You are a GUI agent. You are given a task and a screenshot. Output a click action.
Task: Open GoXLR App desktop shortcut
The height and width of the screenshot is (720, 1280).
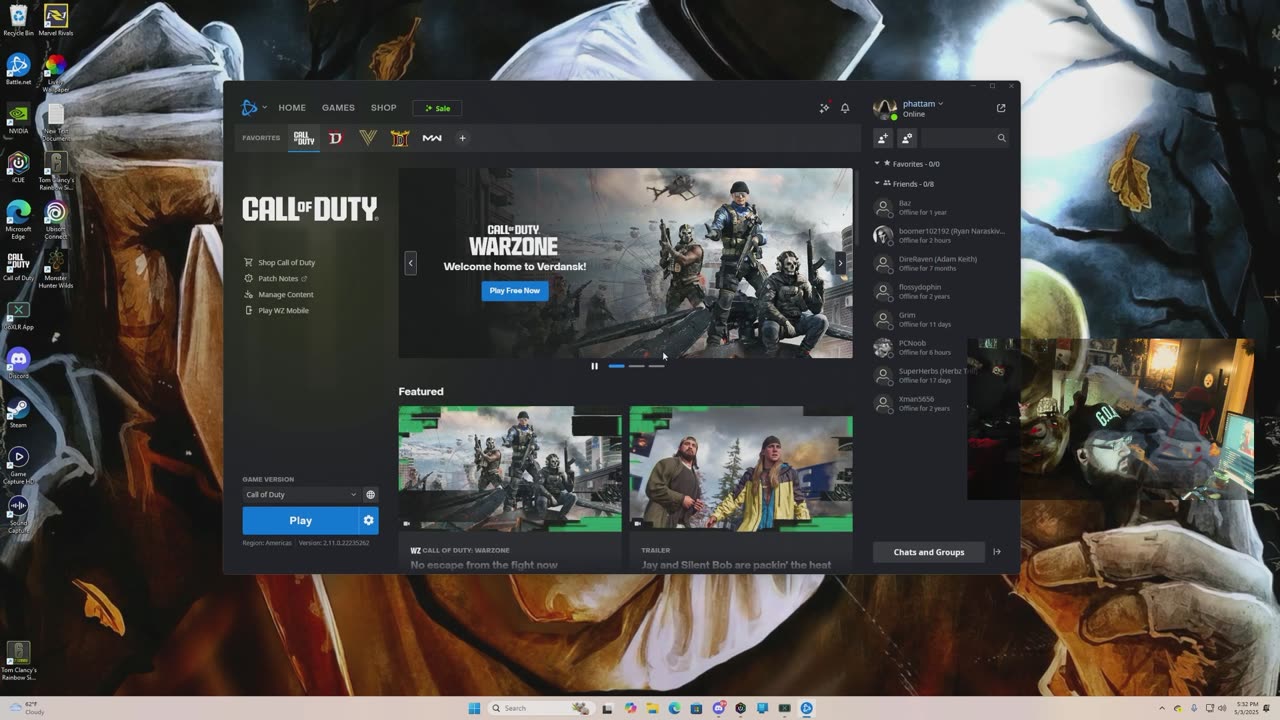(18, 315)
